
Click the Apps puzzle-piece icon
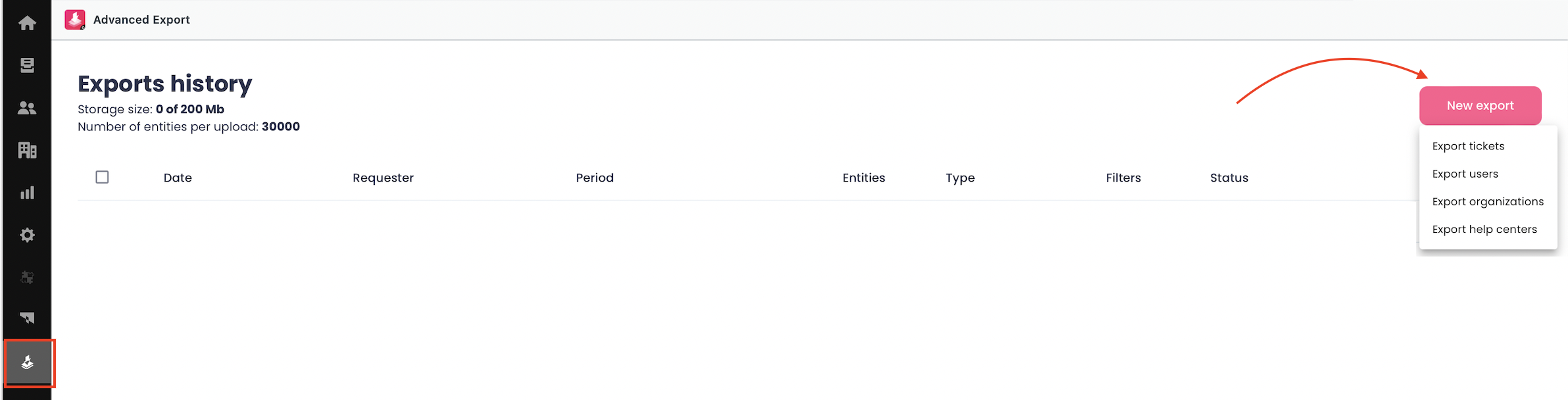pos(27,278)
